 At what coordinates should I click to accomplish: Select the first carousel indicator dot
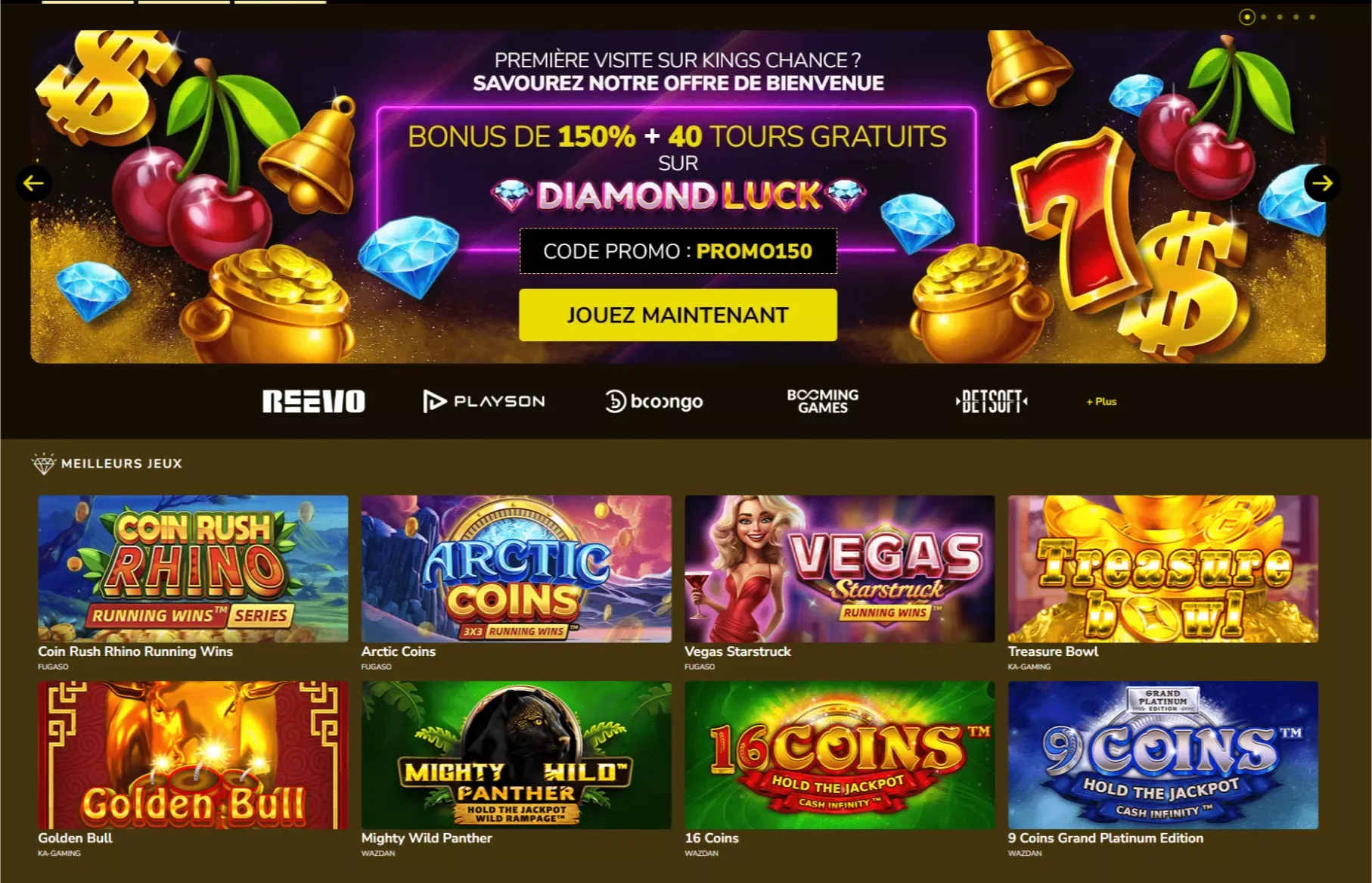coord(1247,17)
